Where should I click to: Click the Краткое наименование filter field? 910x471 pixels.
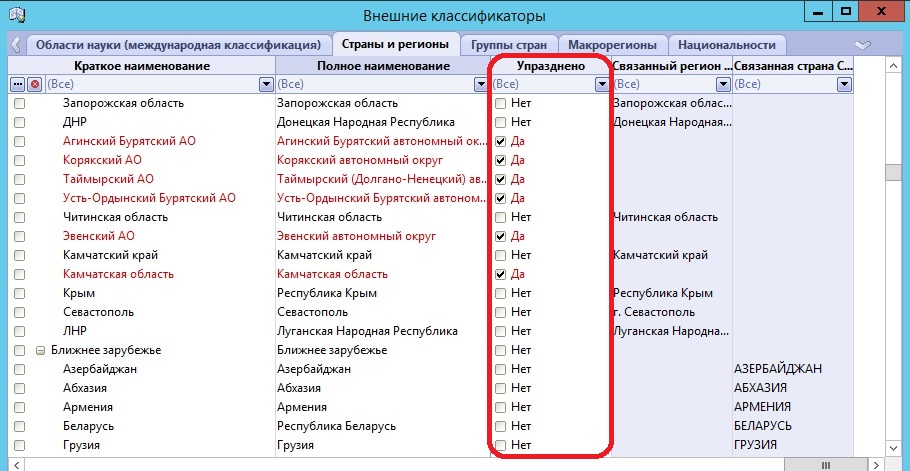(151, 85)
